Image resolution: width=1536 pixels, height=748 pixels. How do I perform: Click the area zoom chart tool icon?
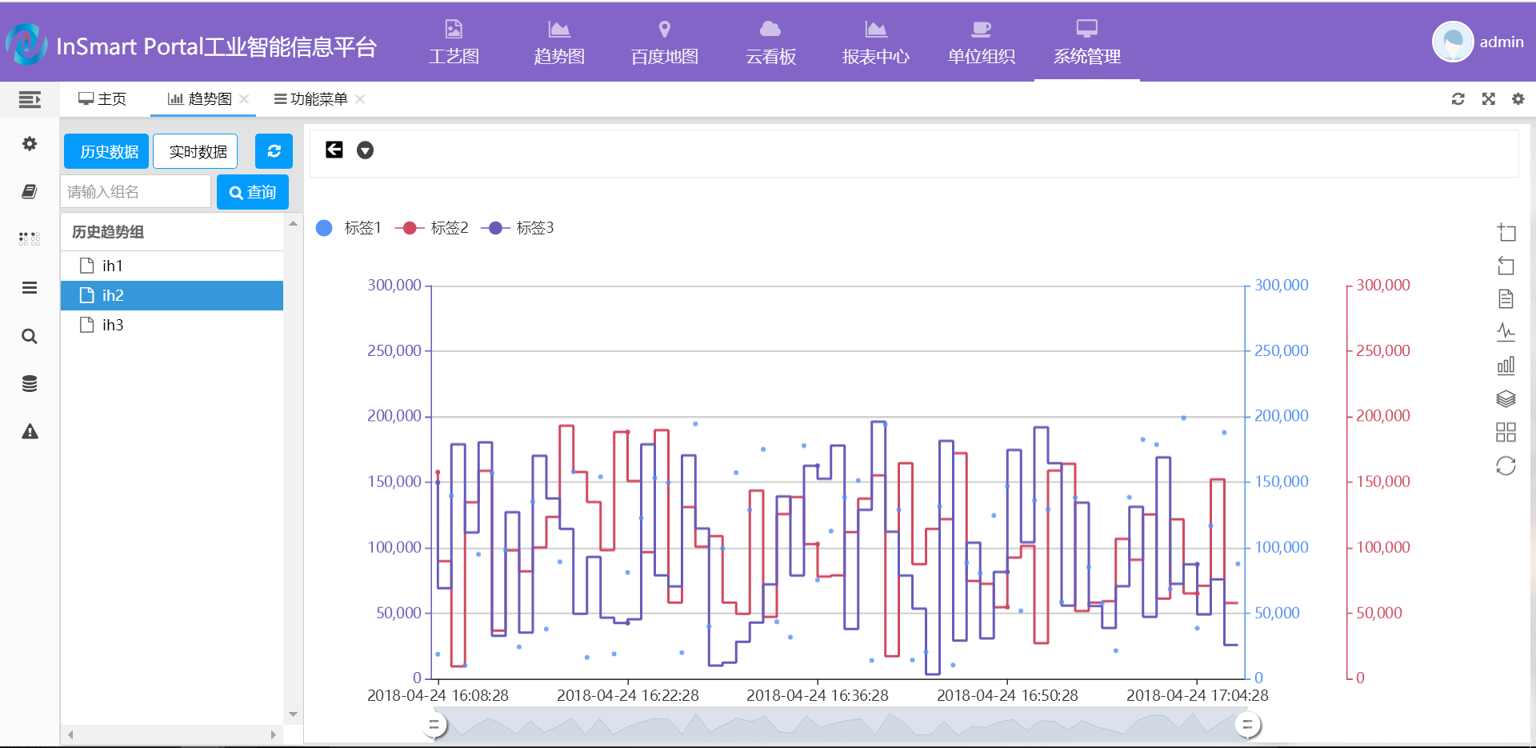tap(1506, 233)
